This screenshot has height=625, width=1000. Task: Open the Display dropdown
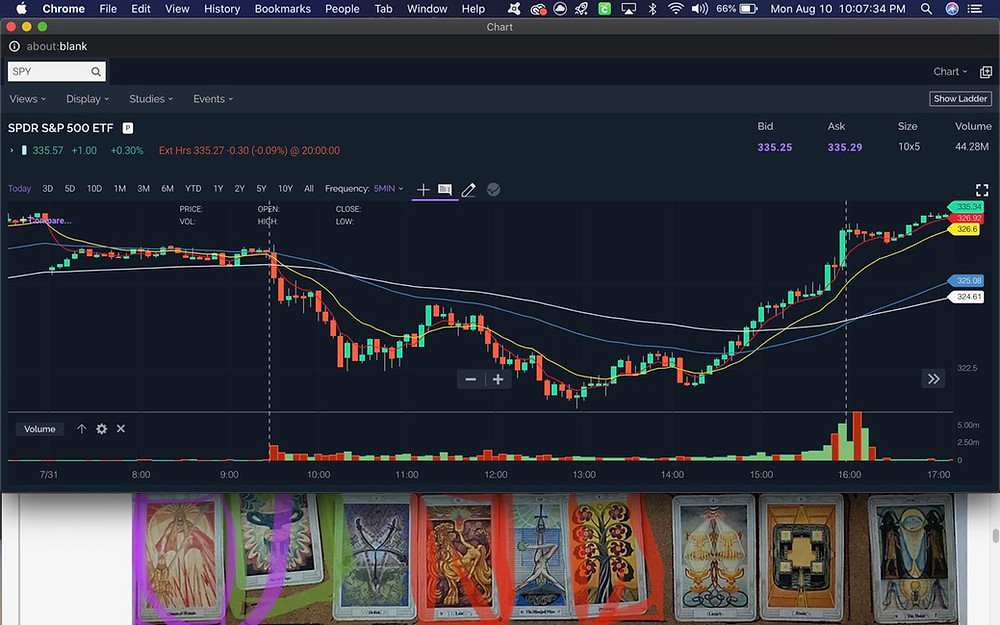(87, 99)
